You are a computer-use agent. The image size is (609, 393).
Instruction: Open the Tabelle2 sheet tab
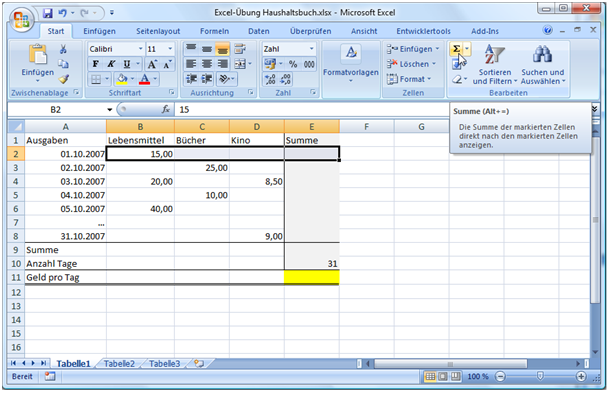point(119,364)
